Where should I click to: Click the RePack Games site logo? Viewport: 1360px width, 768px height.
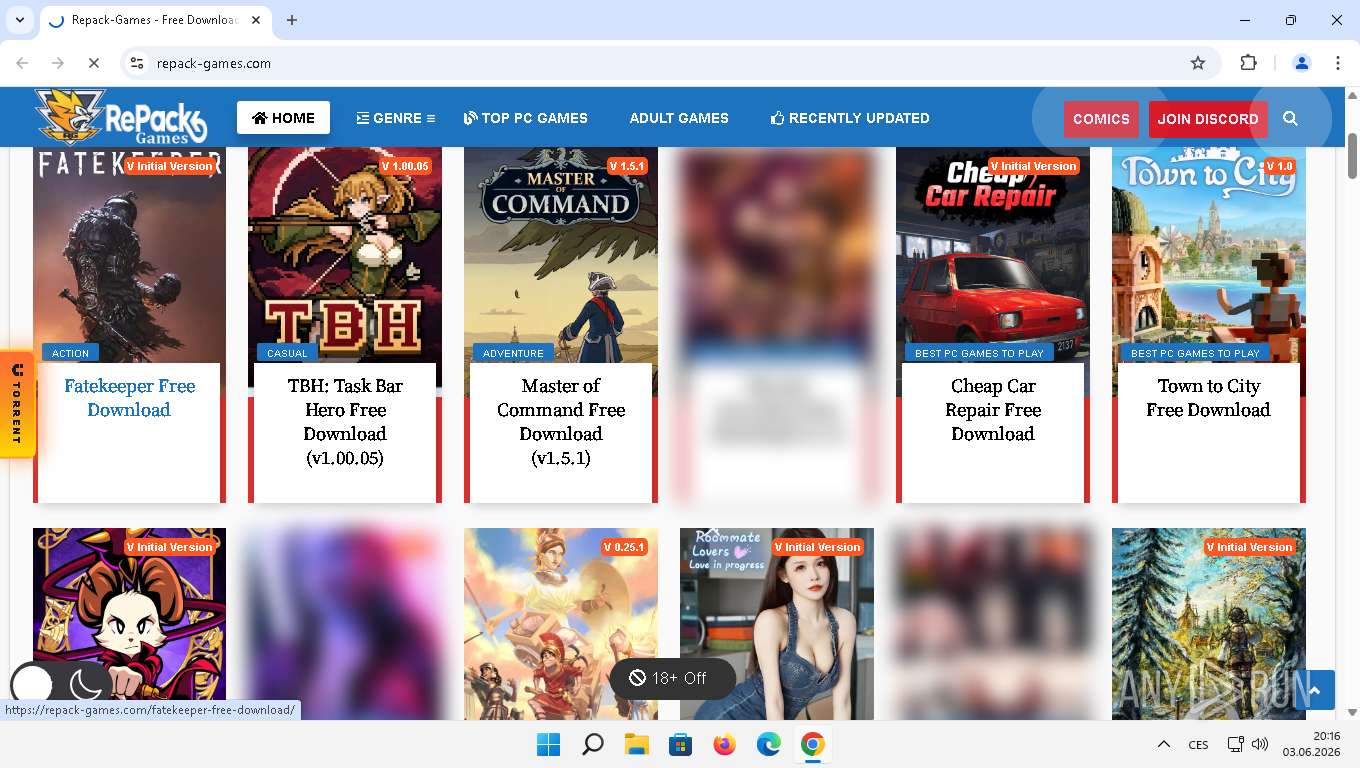pyautogui.click(x=122, y=117)
